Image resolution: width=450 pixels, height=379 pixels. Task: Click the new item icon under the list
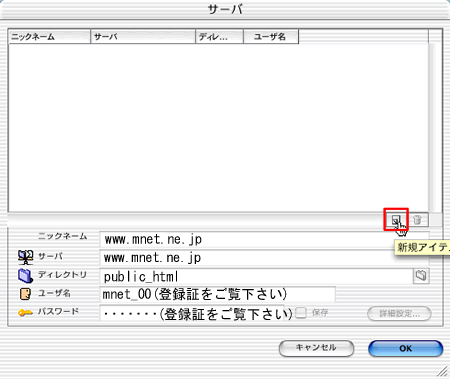tap(396, 220)
